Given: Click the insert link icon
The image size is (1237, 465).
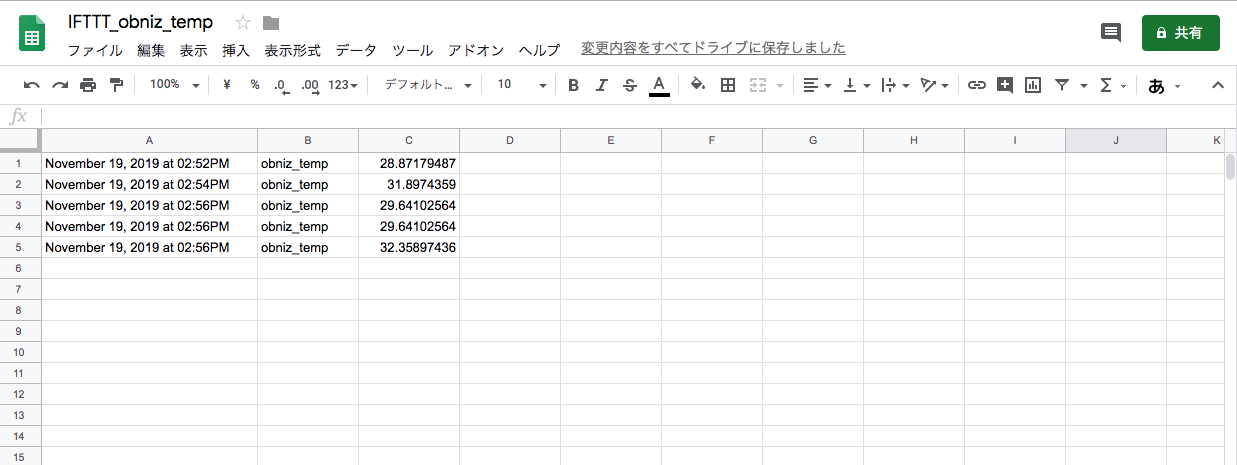Looking at the screenshot, I should click(976, 85).
